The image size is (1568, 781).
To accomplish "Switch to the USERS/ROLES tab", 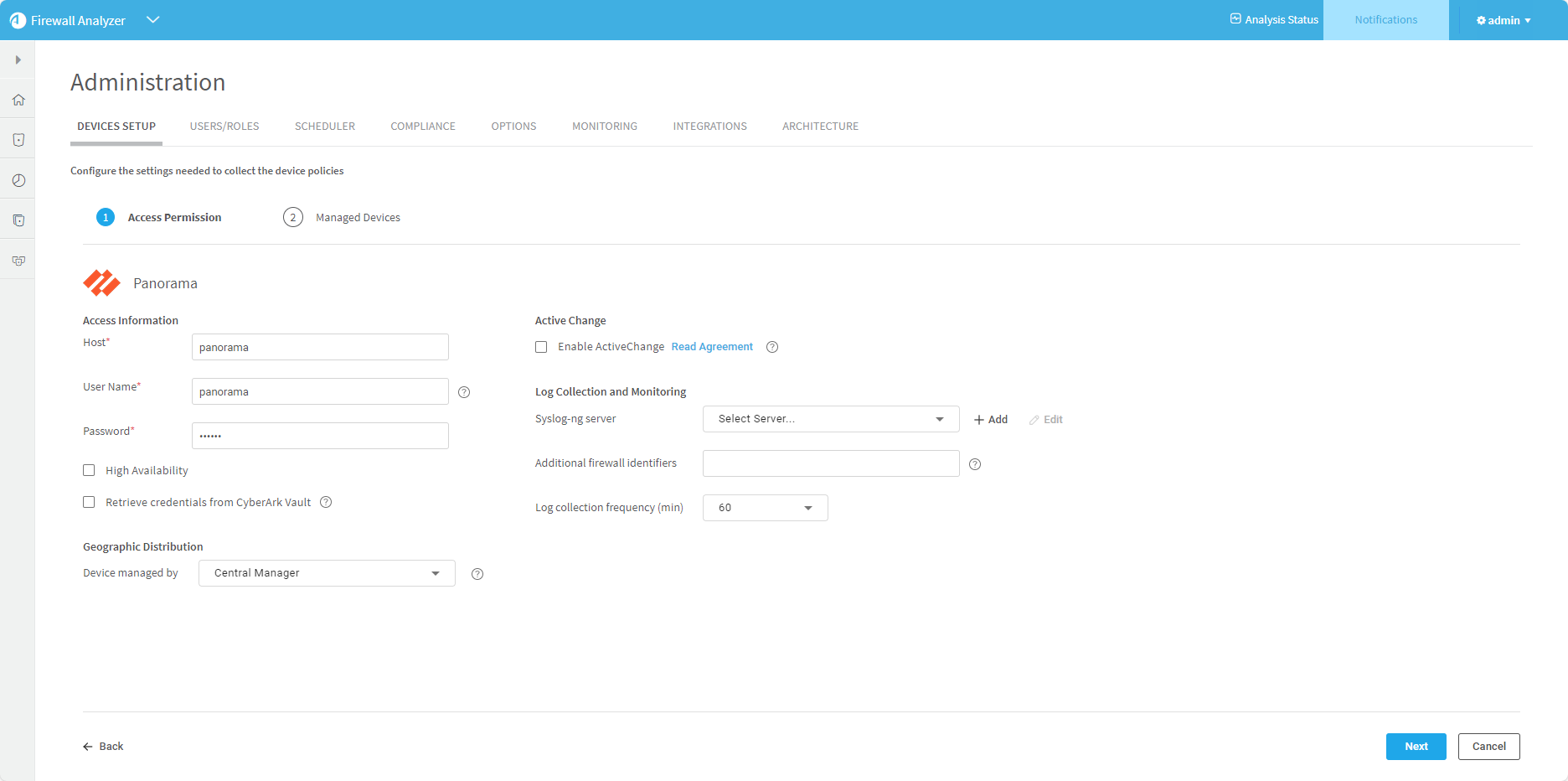I will 224,127.
